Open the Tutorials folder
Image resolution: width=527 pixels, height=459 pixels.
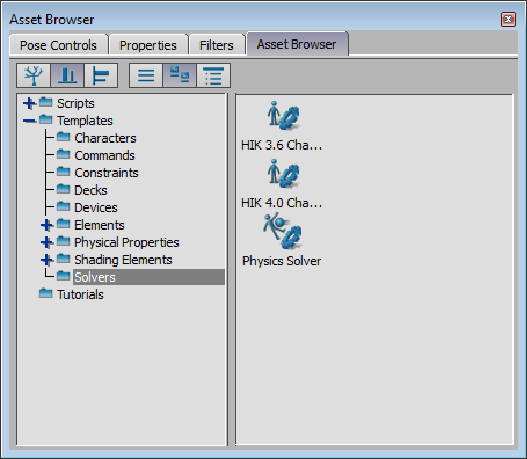pos(80,294)
